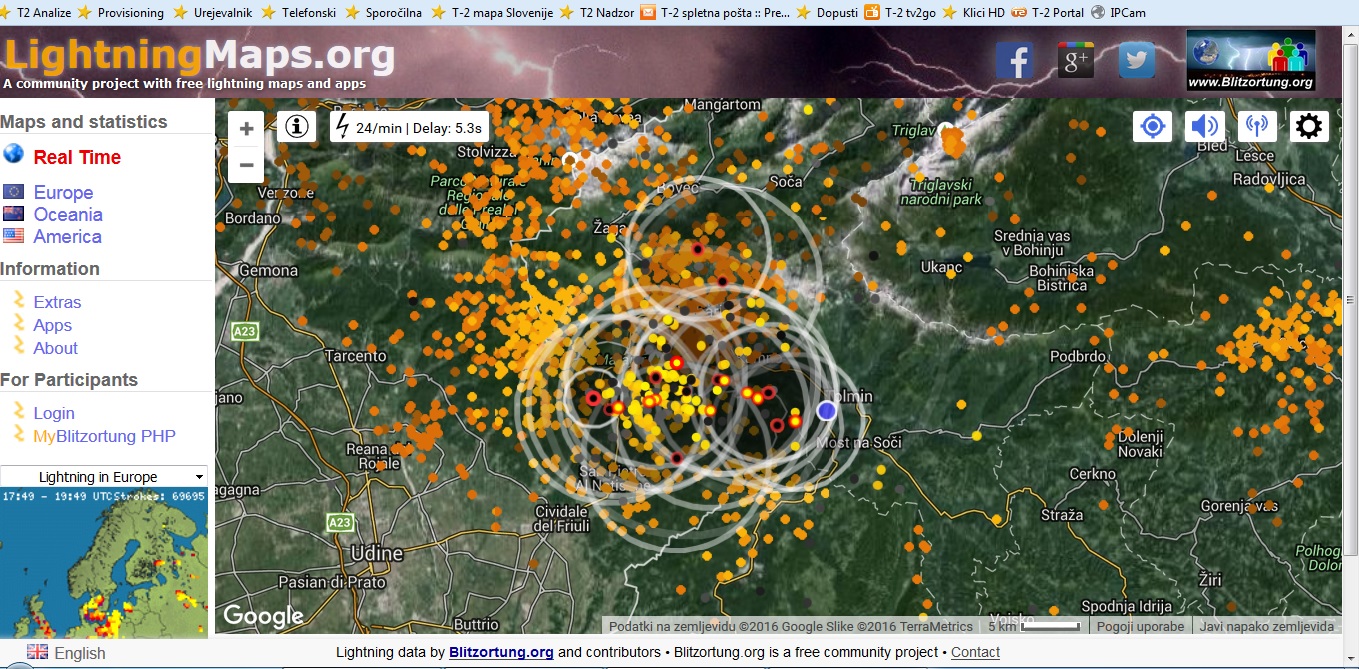Open the map settings gear
1359x669 pixels.
(1308, 126)
